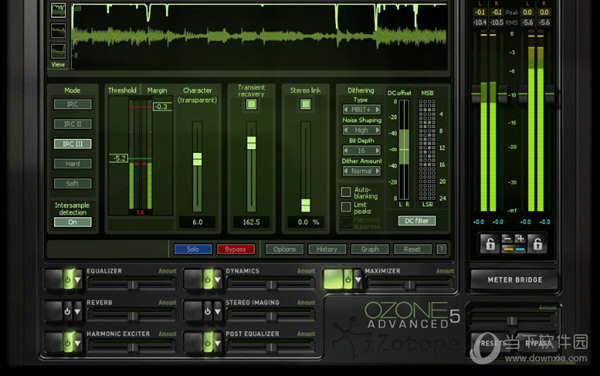Select Hard limiter mode
The height and width of the screenshot is (376, 600).
73,164
